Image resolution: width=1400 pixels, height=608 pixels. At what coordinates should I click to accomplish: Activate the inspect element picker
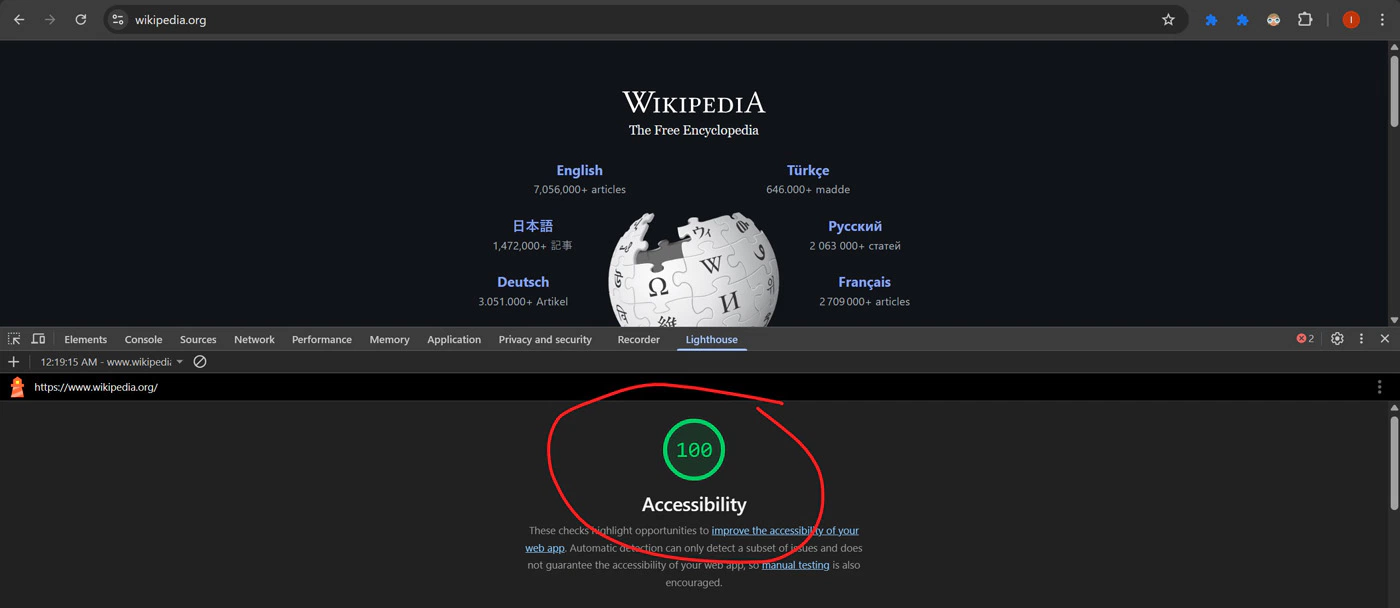[x=14, y=339]
